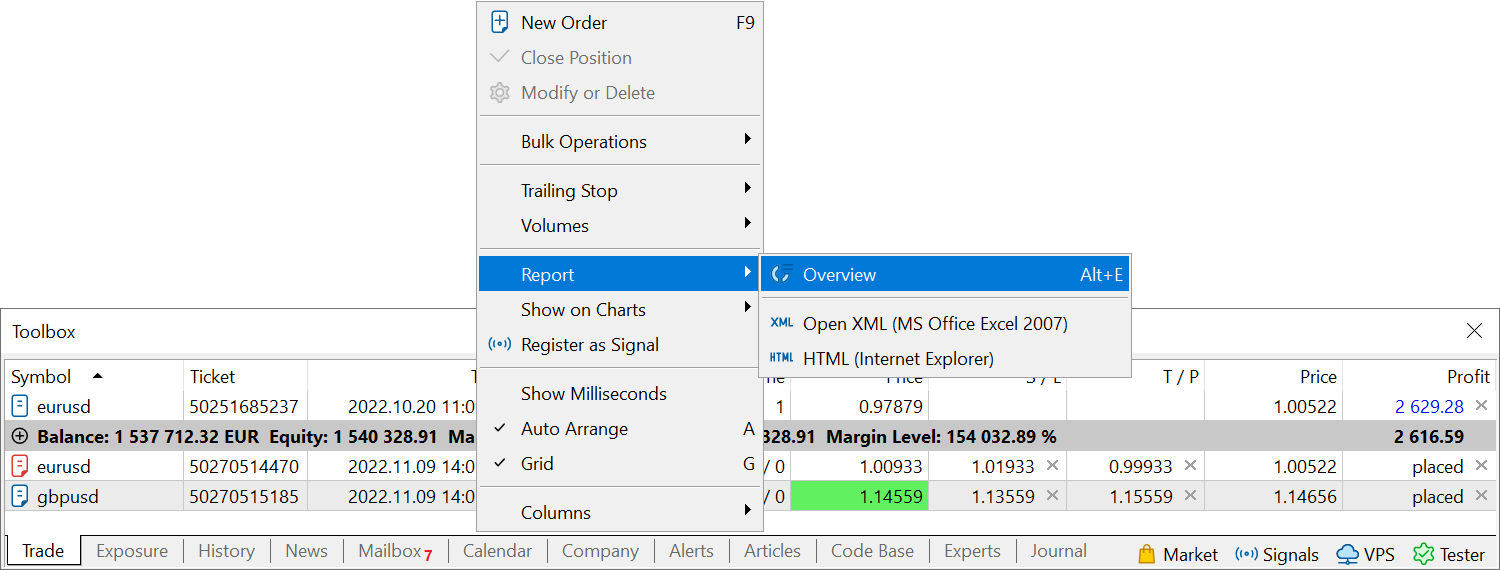Select Register as Signal menu item
Viewport: 1500px width, 570px height.
coord(619,344)
